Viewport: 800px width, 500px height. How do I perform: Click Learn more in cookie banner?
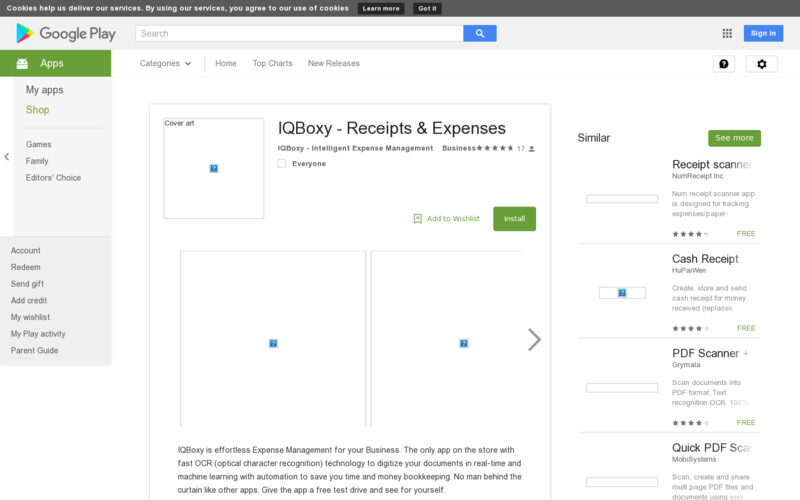[381, 8]
